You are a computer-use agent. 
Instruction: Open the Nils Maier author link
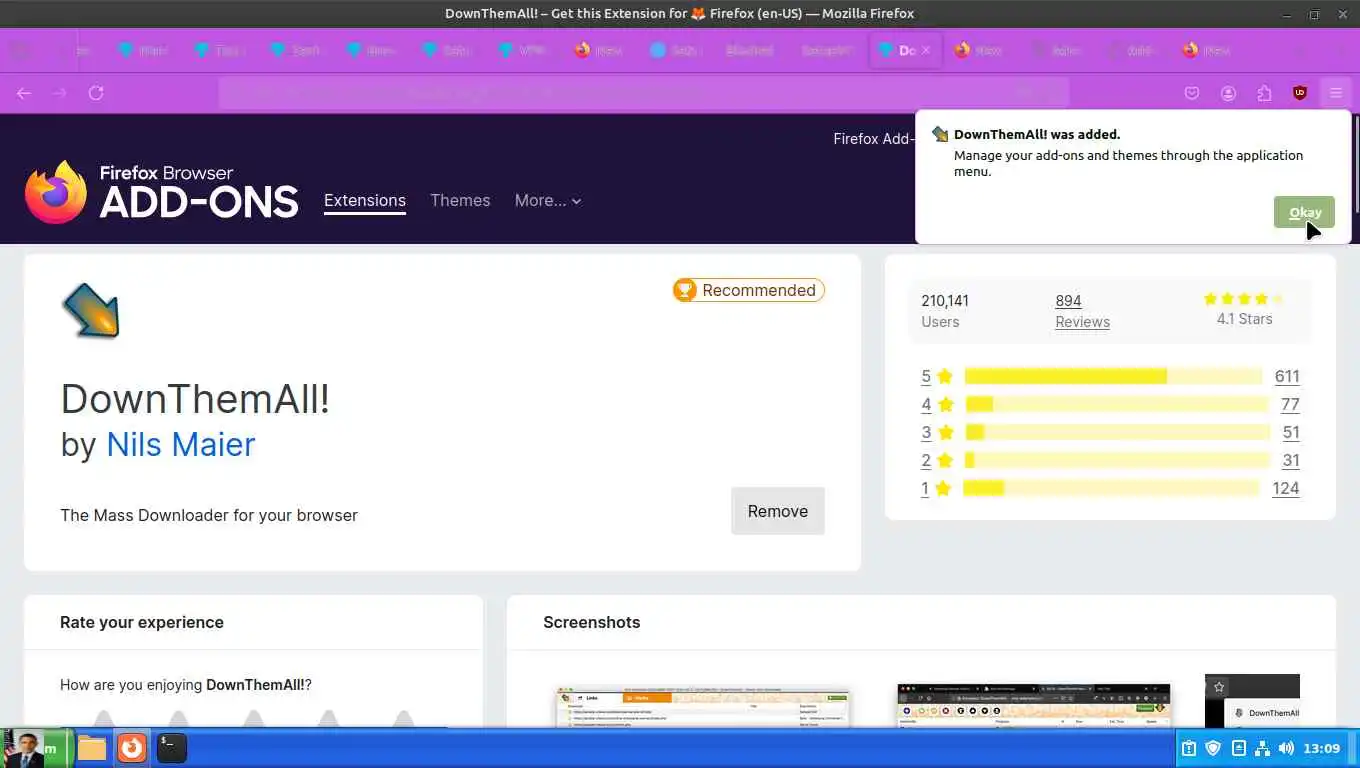pos(181,444)
